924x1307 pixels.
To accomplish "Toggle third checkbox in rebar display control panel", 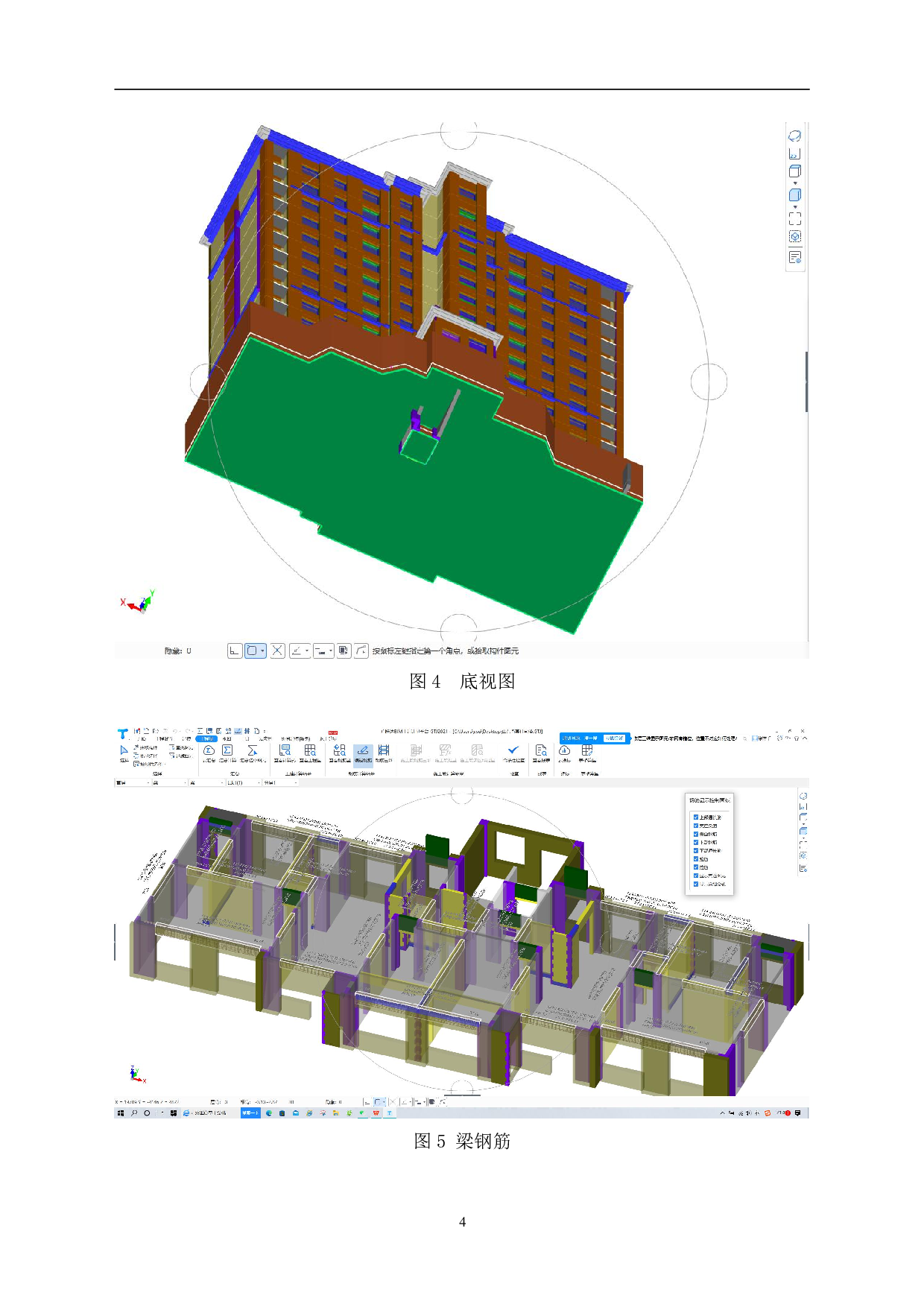I will point(696,834).
